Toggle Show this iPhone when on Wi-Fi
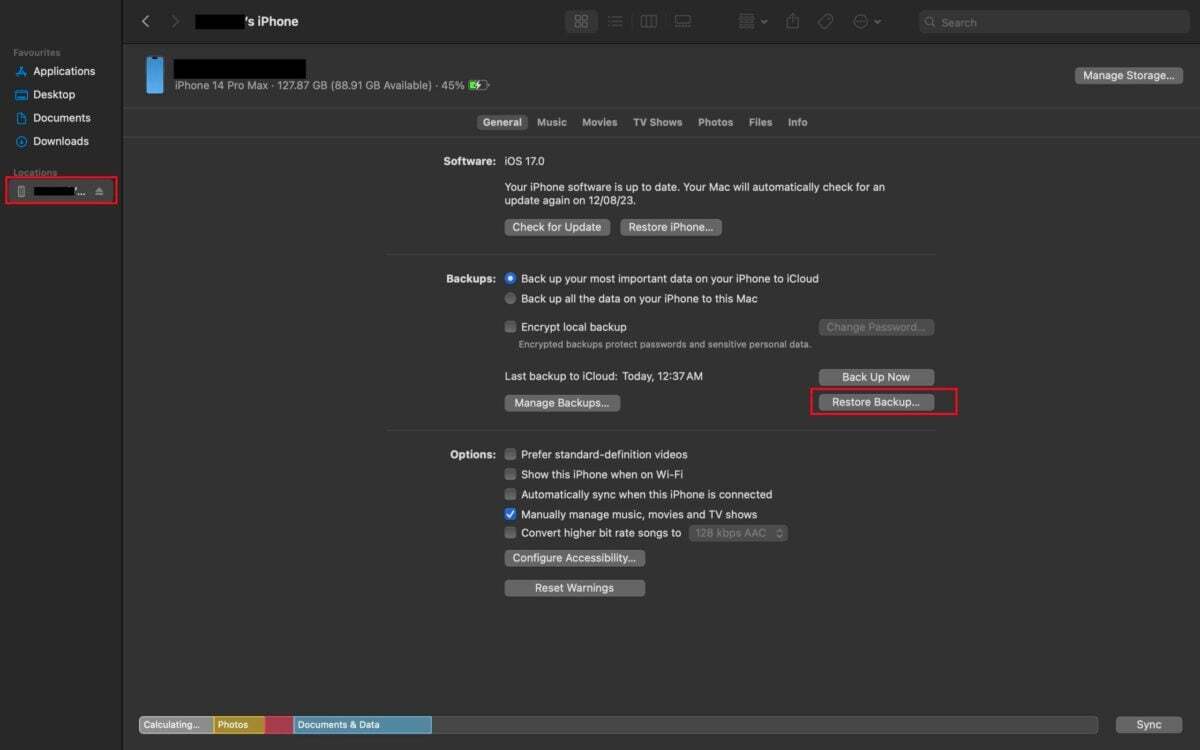1200x750 pixels. click(x=511, y=474)
